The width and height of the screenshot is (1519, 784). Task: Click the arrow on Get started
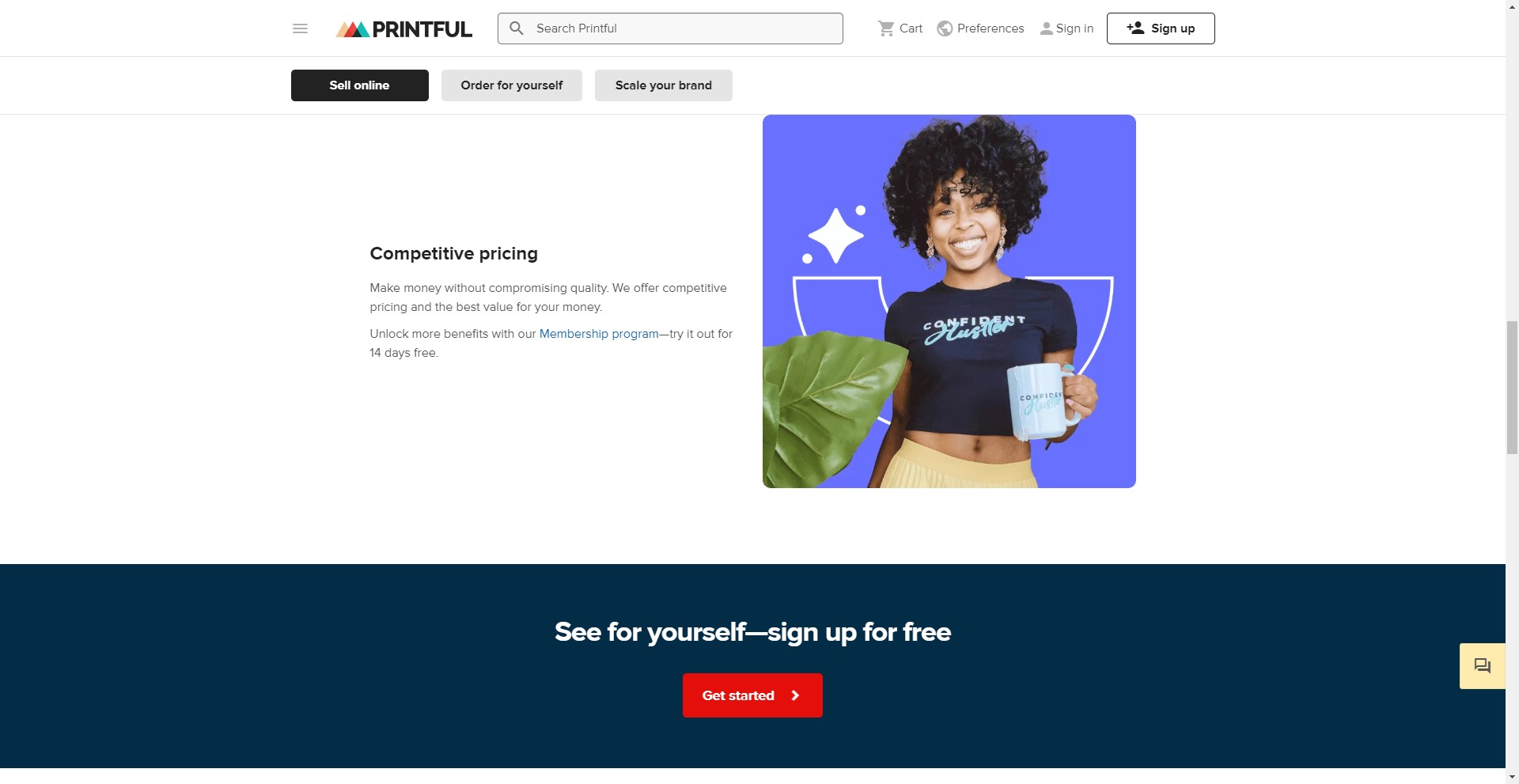coord(795,695)
